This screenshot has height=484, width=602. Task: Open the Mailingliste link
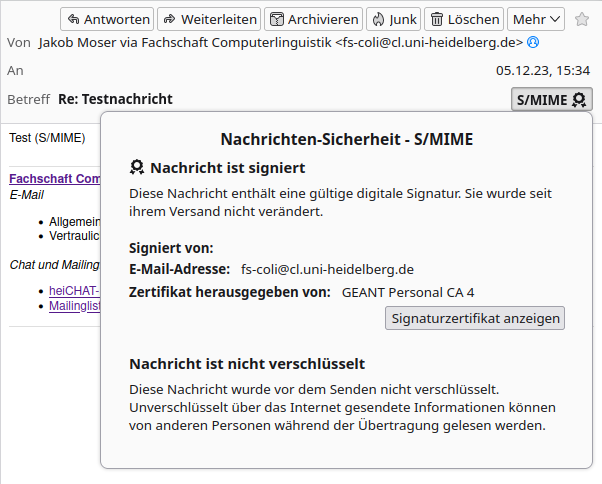74,306
